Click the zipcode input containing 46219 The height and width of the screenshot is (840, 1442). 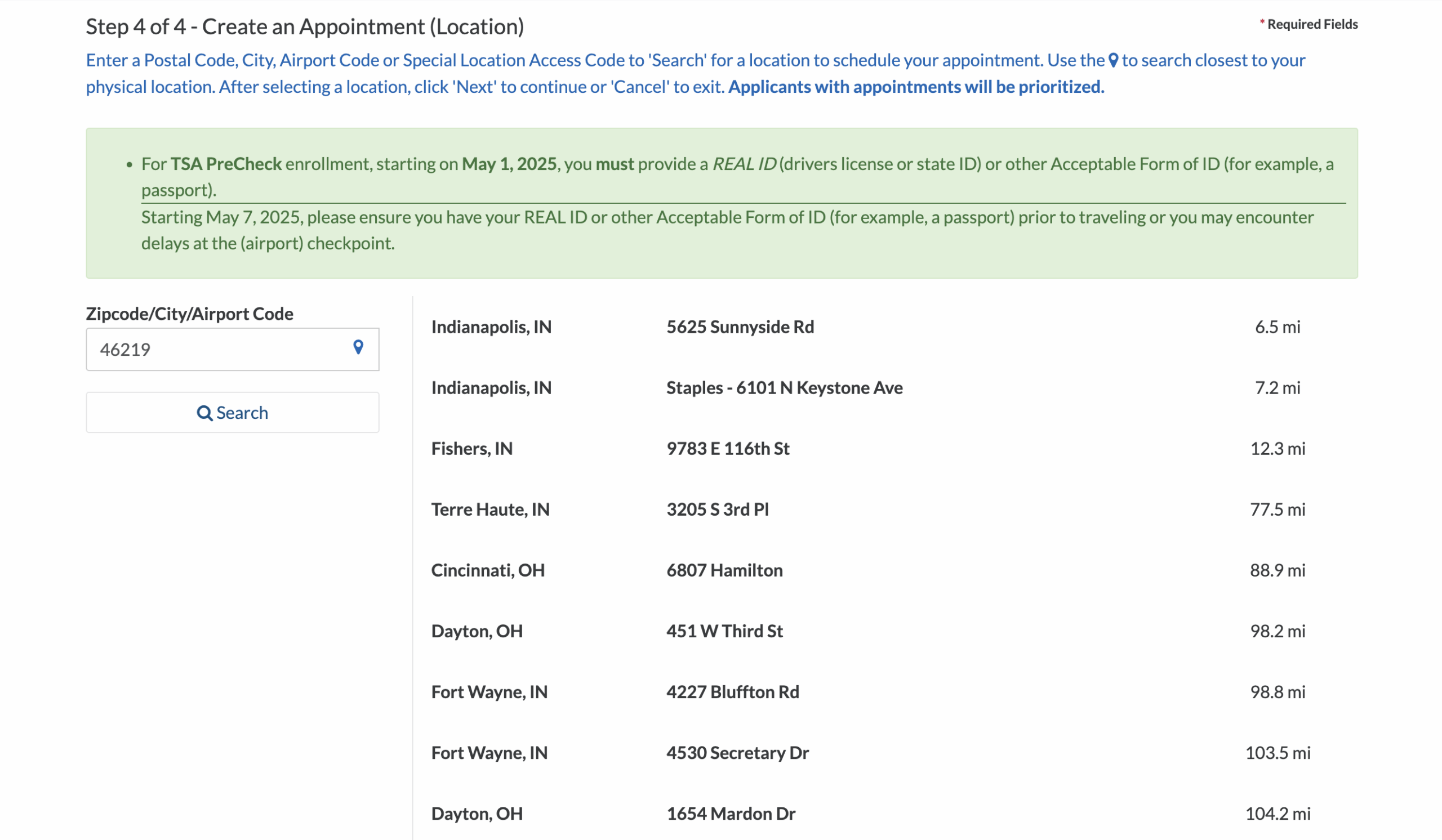[217, 349]
